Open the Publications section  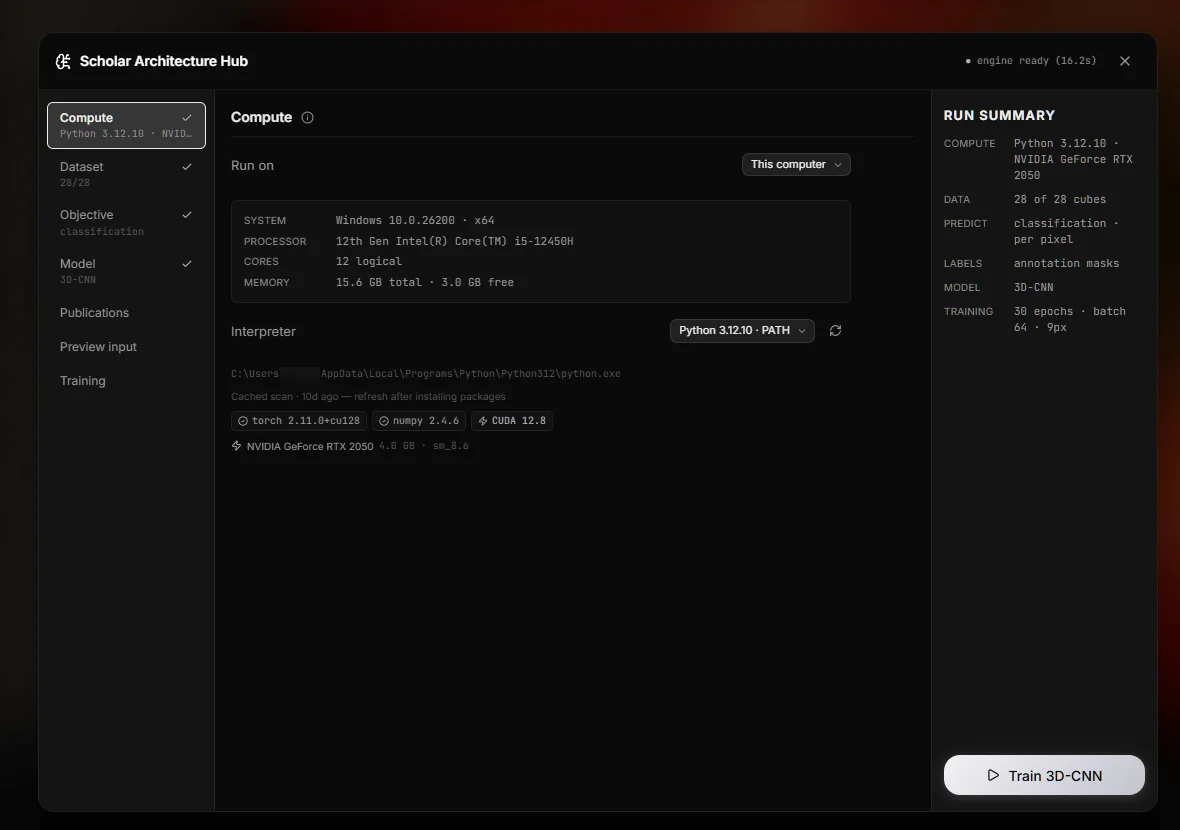point(126,312)
